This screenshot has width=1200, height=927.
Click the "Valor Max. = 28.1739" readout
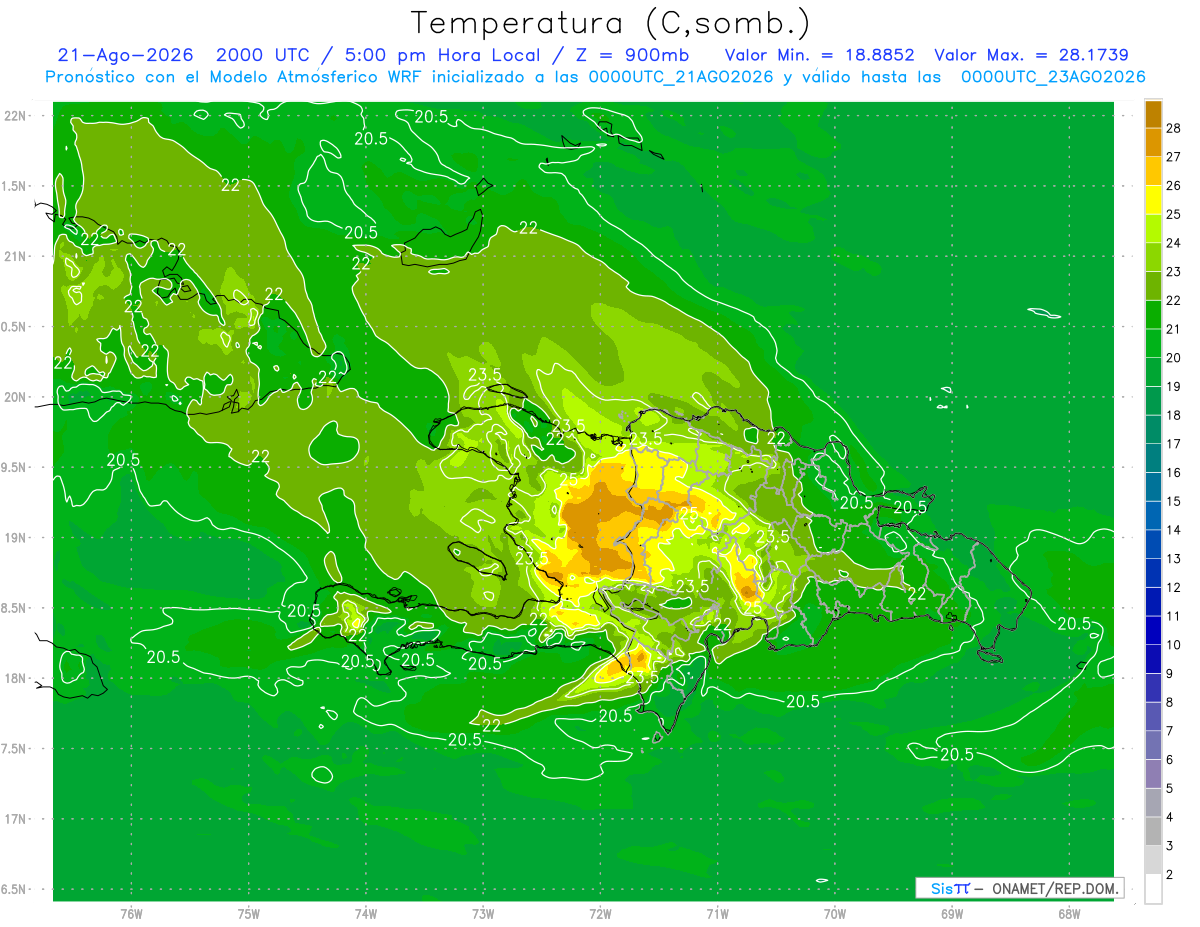coord(1031,55)
